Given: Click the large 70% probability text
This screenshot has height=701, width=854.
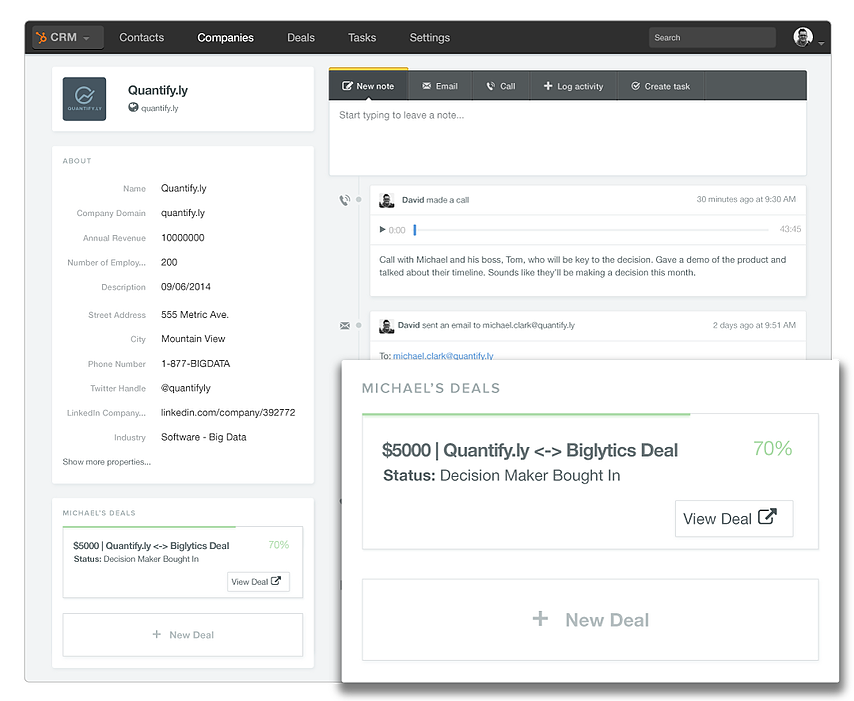Looking at the screenshot, I should pyautogui.click(x=772, y=448).
